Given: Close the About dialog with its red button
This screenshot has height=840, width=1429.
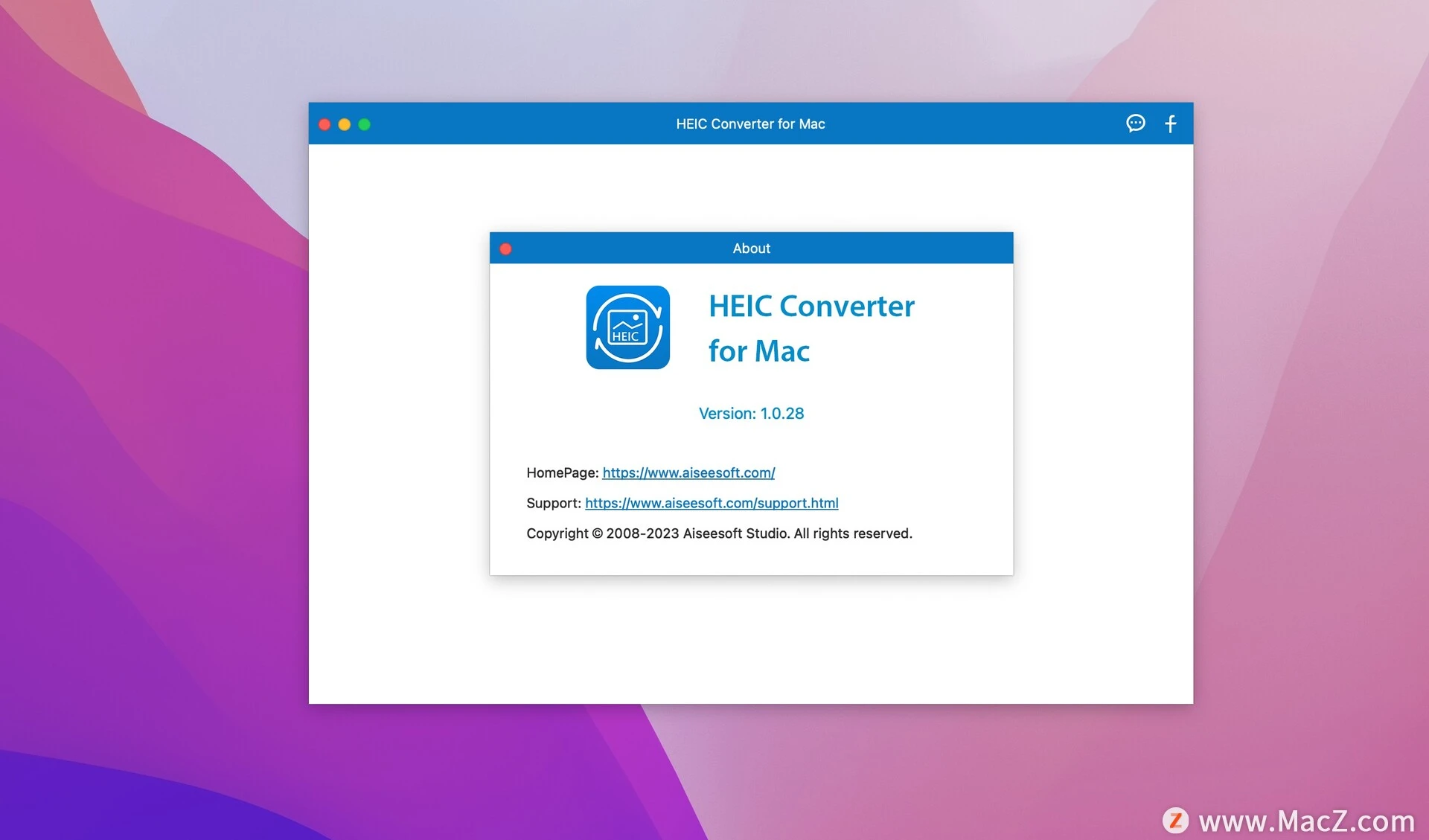Looking at the screenshot, I should [x=506, y=249].
